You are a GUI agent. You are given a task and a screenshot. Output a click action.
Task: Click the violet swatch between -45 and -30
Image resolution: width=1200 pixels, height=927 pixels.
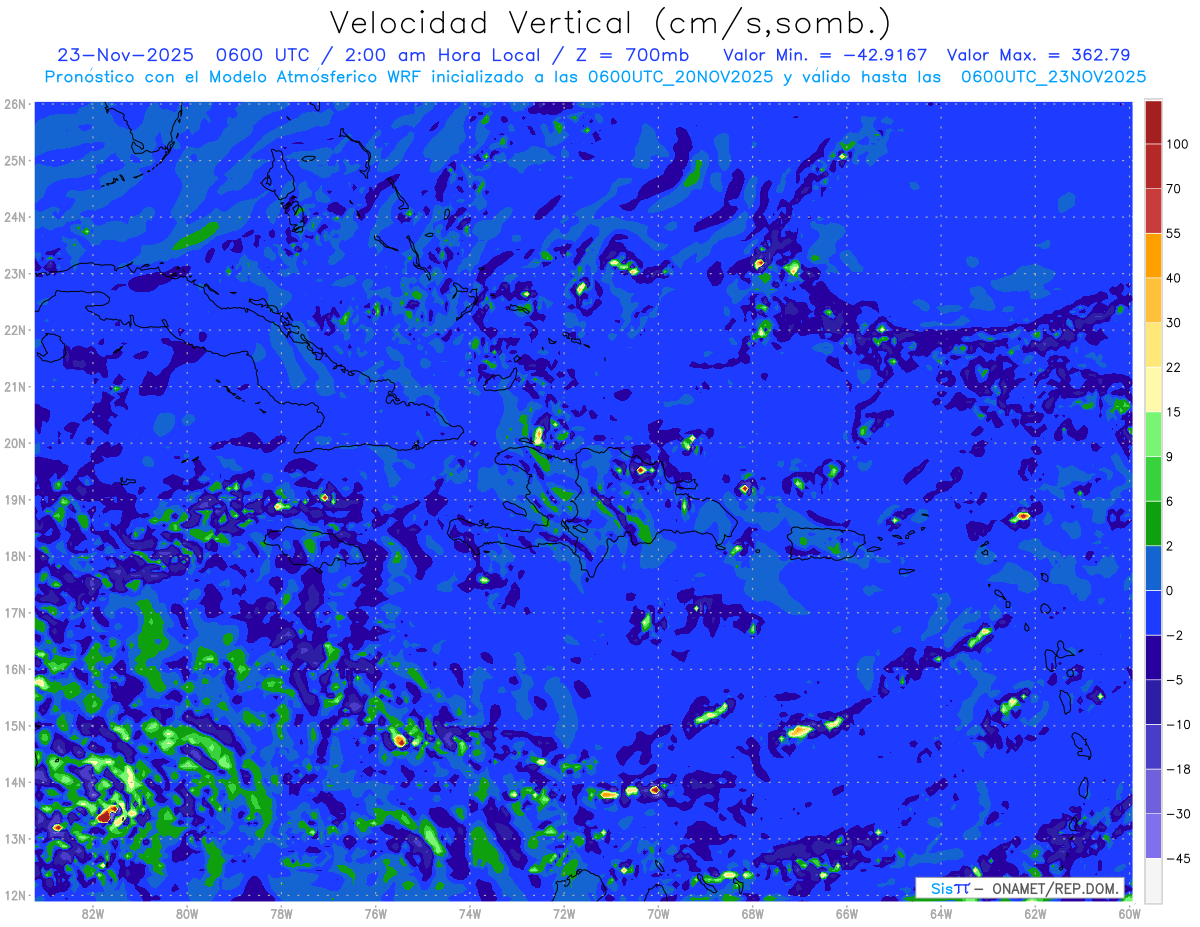pyautogui.click(x=1153, y=835)
